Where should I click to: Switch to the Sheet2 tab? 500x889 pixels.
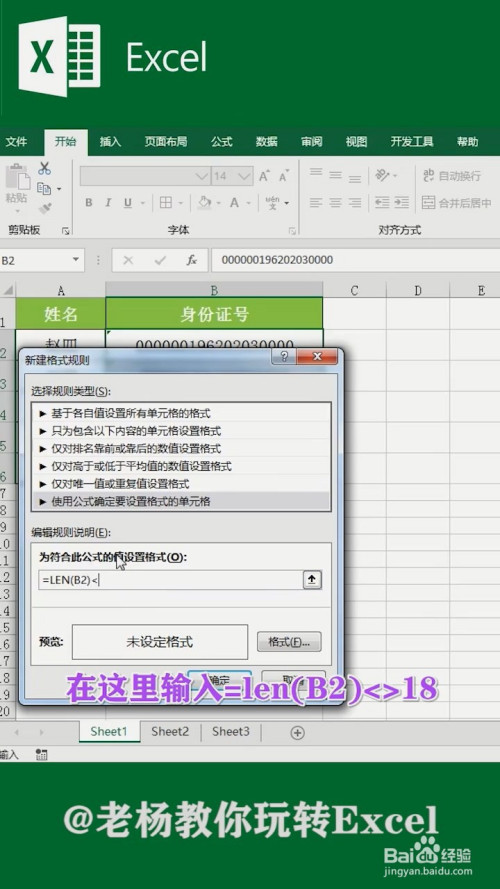(170, 731)
